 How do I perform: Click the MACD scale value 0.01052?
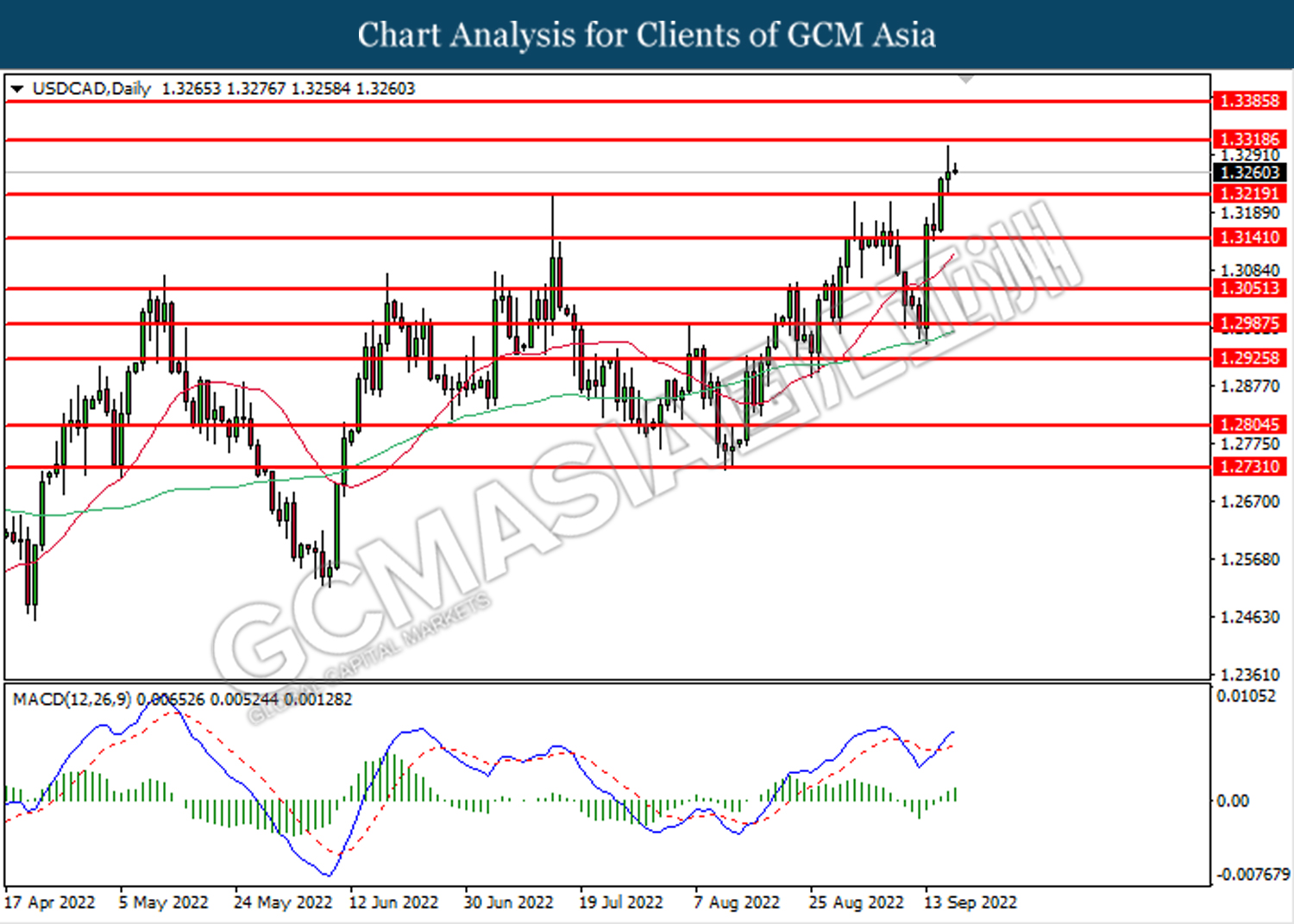pos(1247,696)
